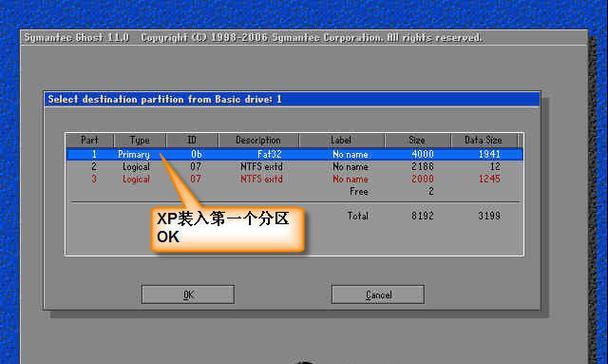
Task: Click the Free space row
Action: 392,191
